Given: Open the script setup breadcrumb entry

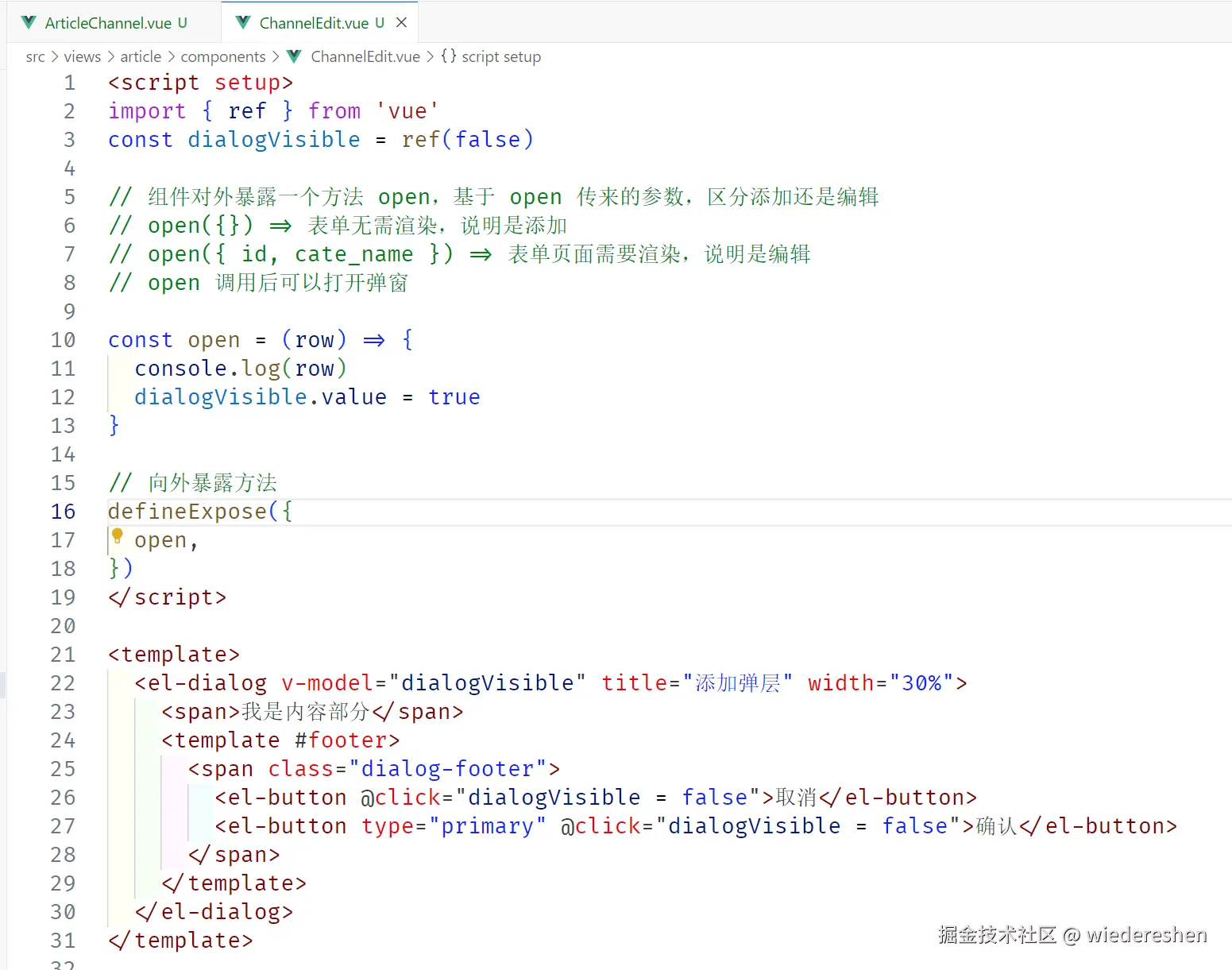Looking at the screenshot, I should (x=500, y=56).
